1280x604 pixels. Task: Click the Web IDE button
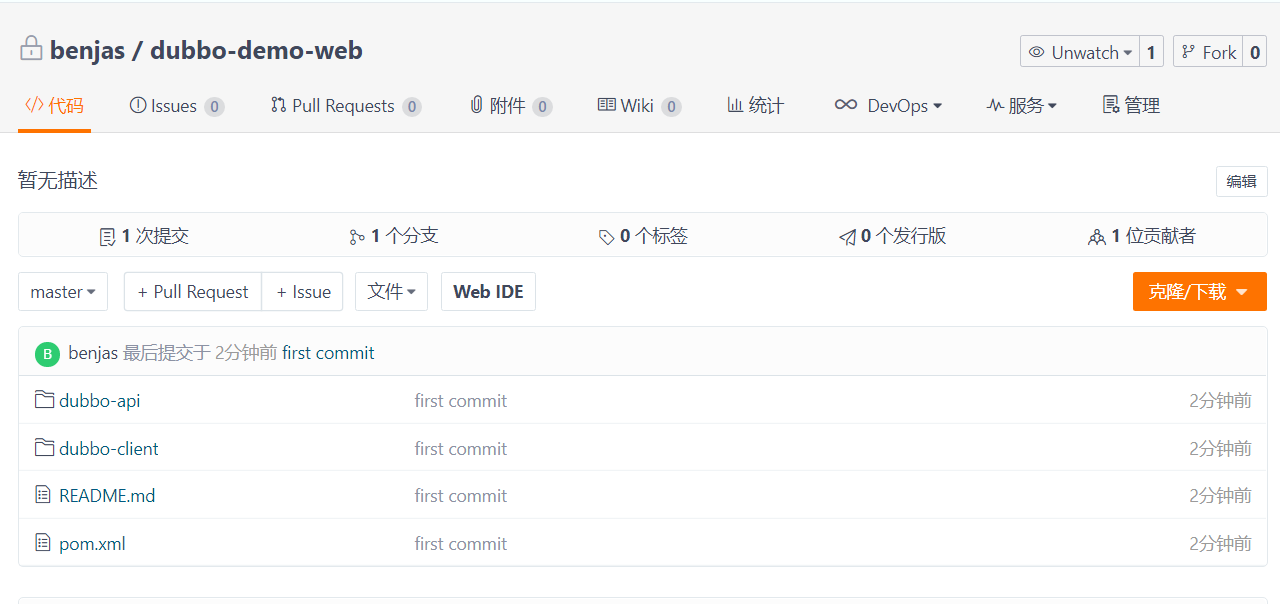point(488,292)
